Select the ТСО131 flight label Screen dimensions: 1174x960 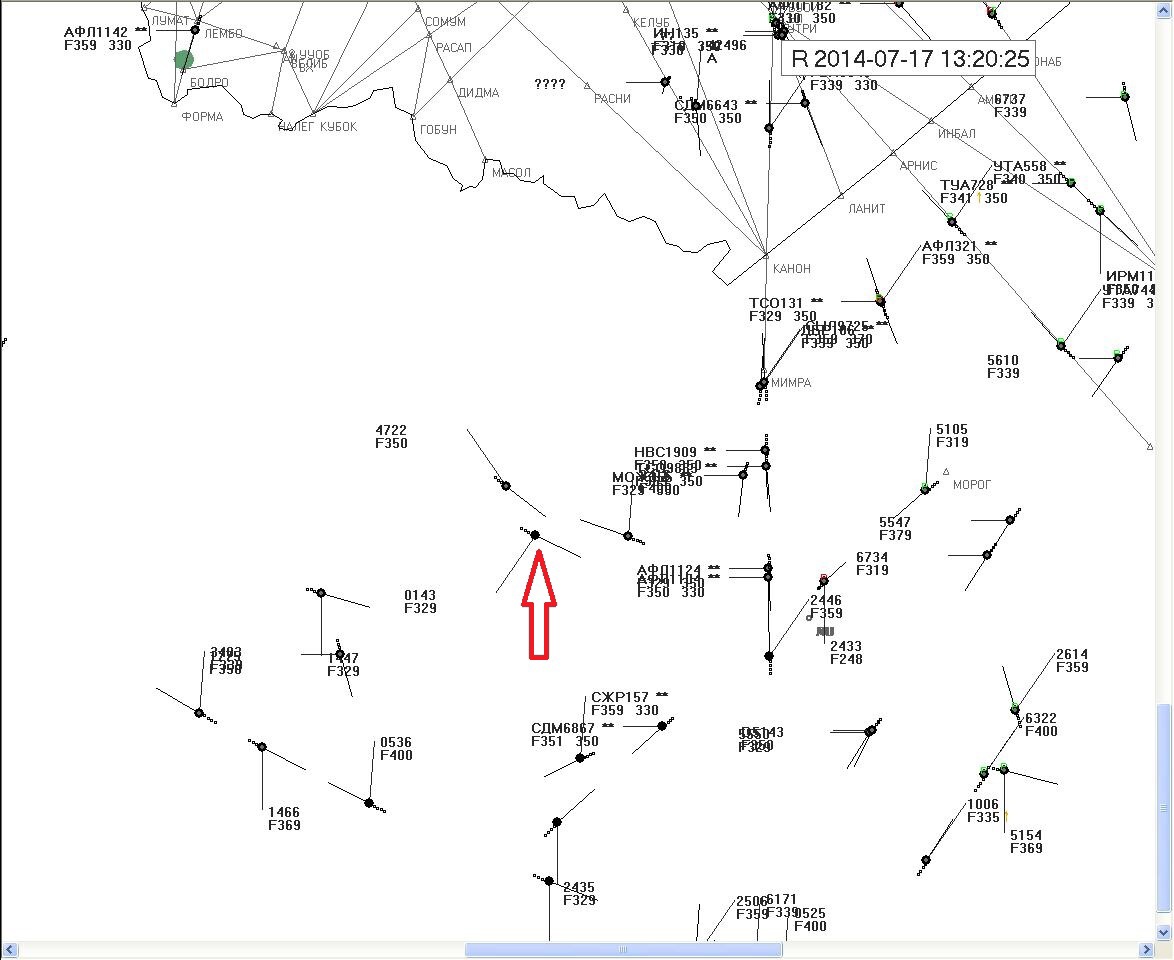pyautogui.click(x=786, y=309)
